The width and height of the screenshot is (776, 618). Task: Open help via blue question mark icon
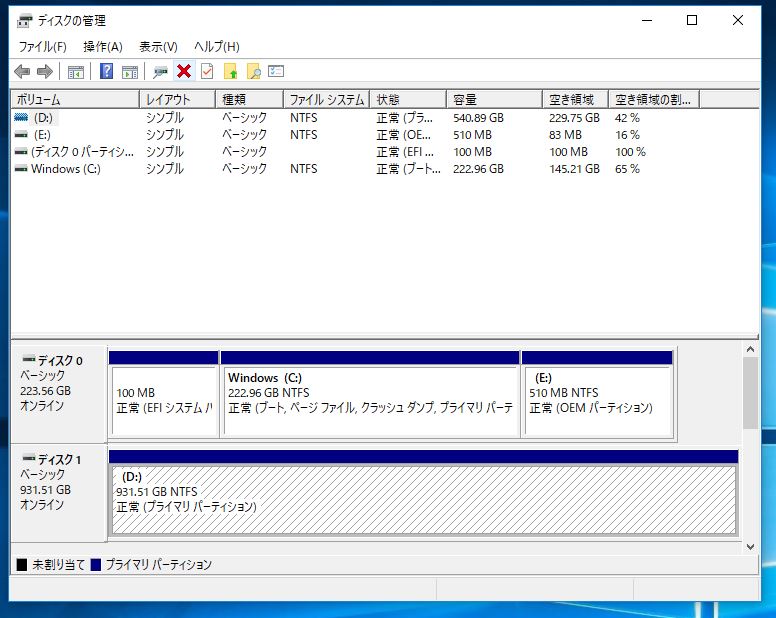(106, 71)
